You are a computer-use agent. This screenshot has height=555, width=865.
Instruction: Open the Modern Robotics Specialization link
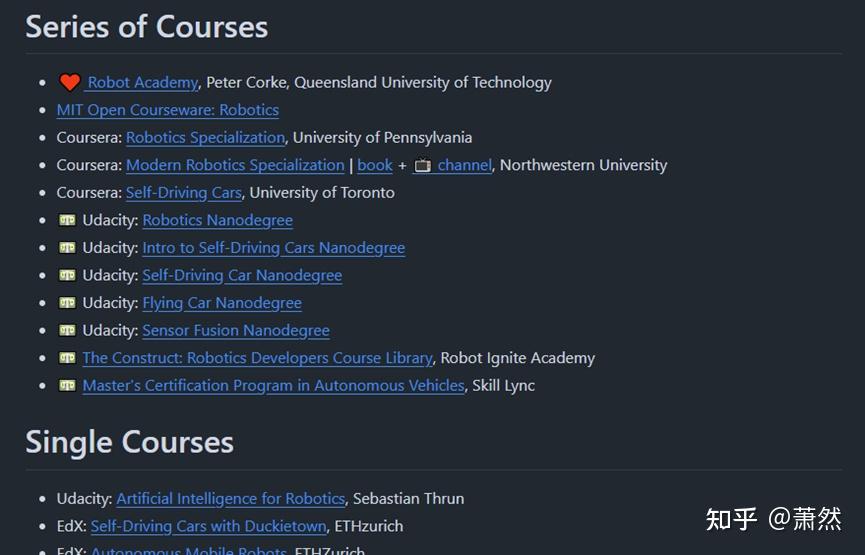[235, 165]
